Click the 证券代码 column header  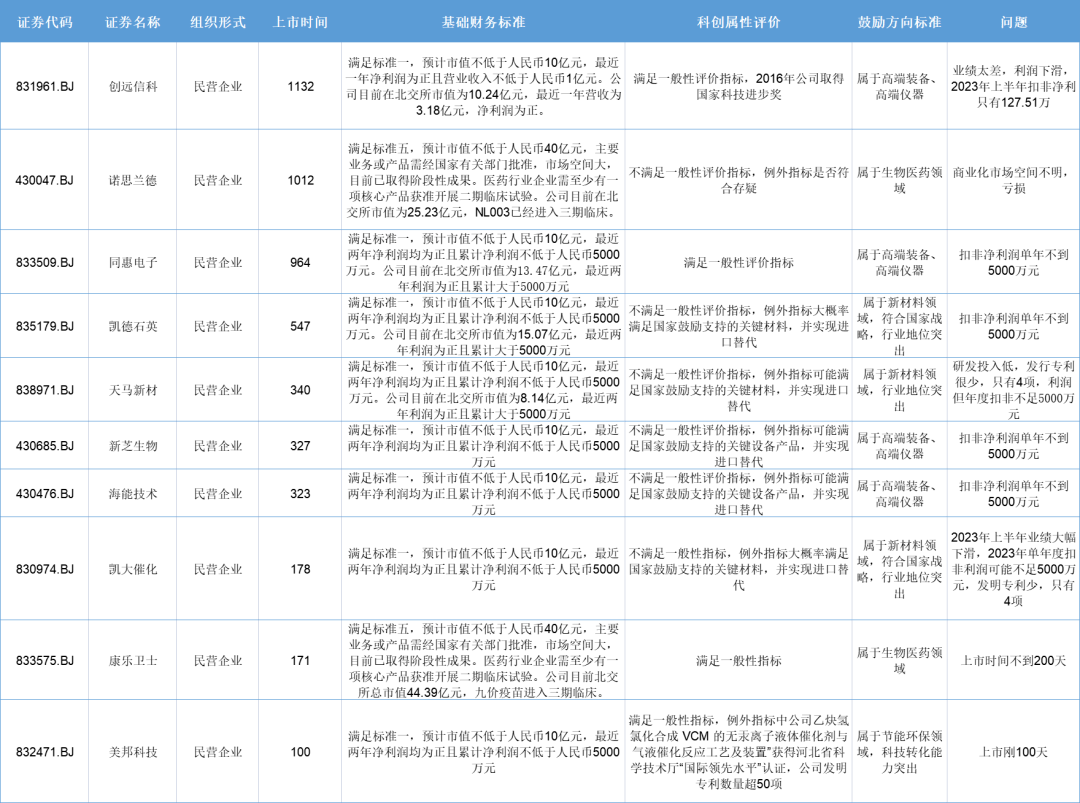click(45, 22)
